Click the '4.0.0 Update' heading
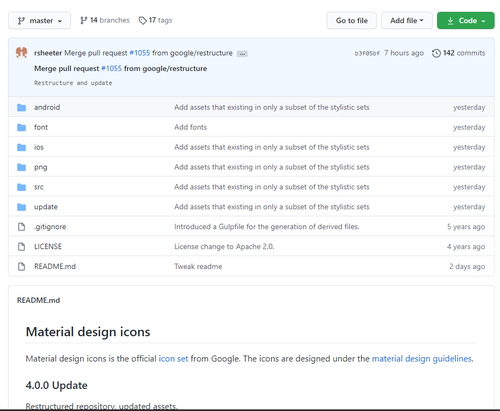 click(x=57, y=385)
